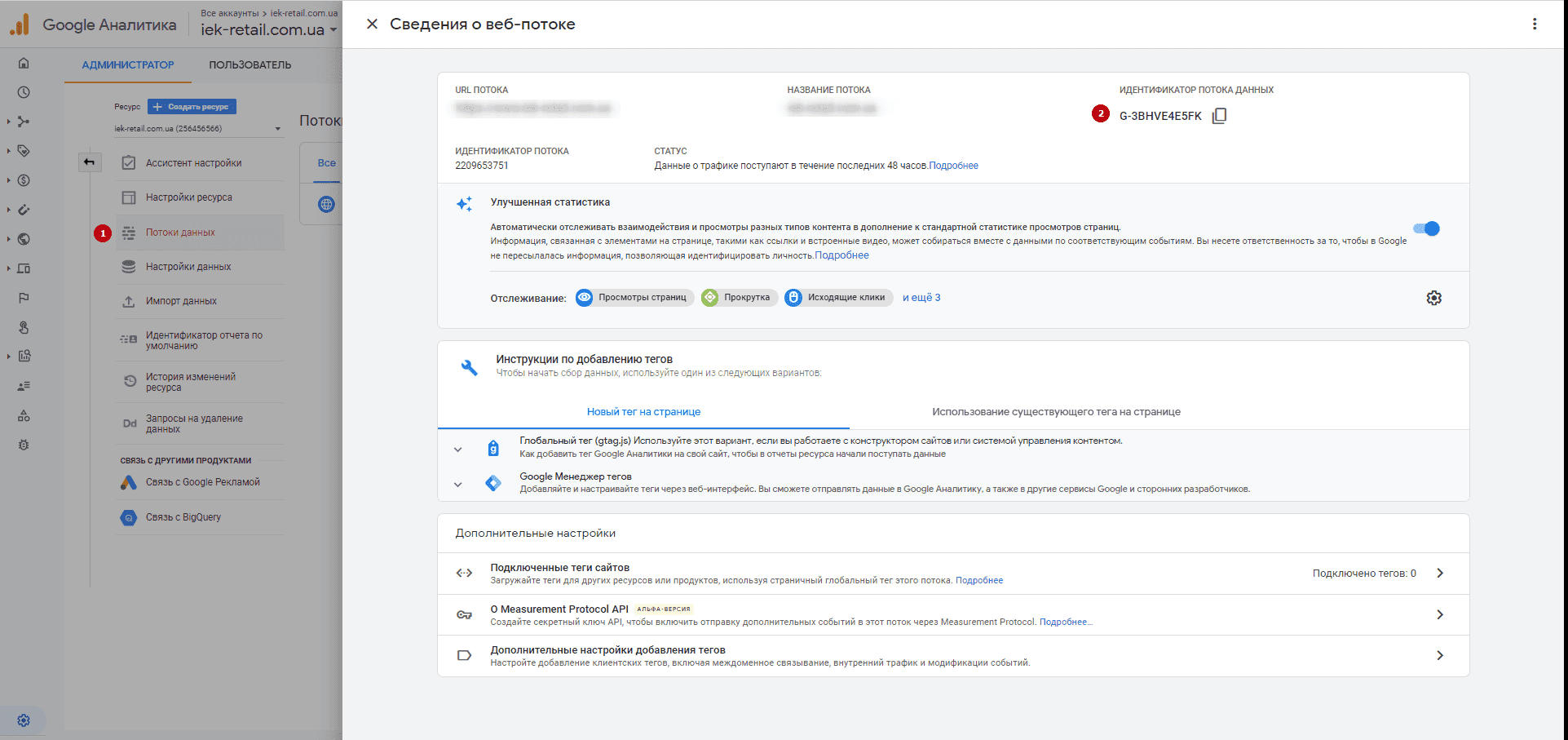
Task: Click the Google Analytics logo
Action: (x=20, y=24)
